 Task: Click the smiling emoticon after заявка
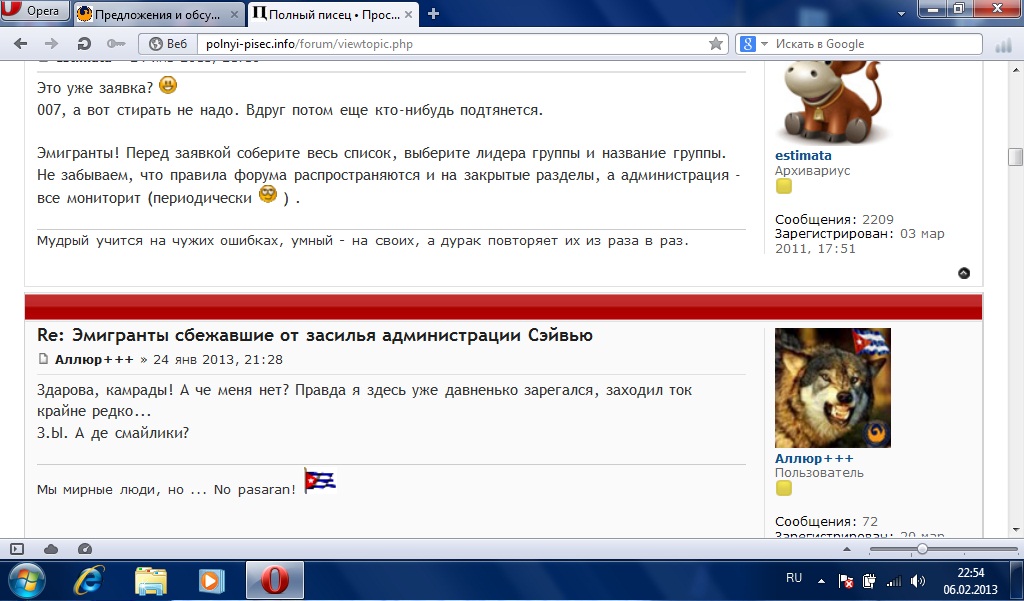[168, 85]
